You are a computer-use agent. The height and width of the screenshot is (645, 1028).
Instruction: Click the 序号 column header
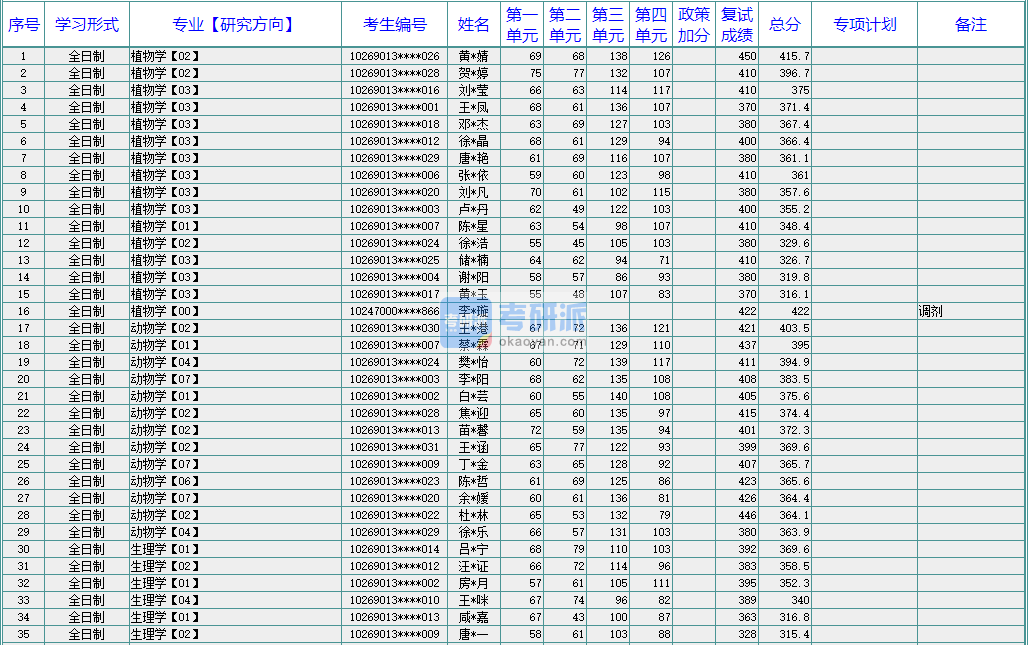[23, 24]
